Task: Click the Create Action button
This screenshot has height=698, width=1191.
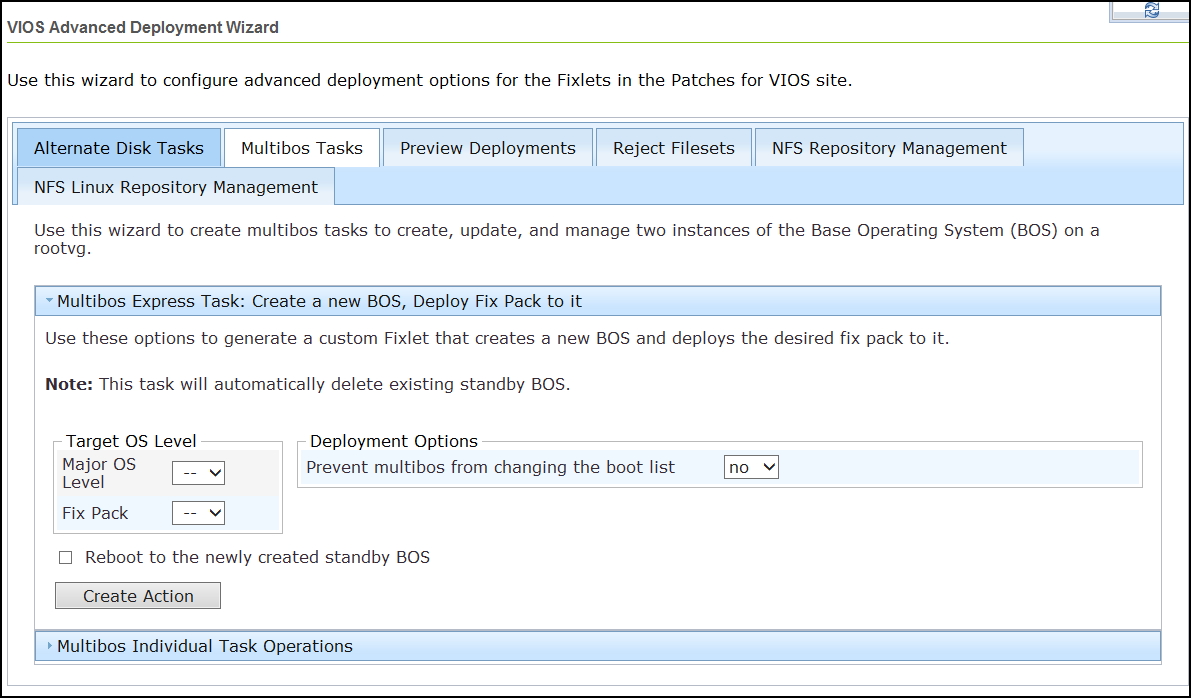Action: [x=138, y=596]
